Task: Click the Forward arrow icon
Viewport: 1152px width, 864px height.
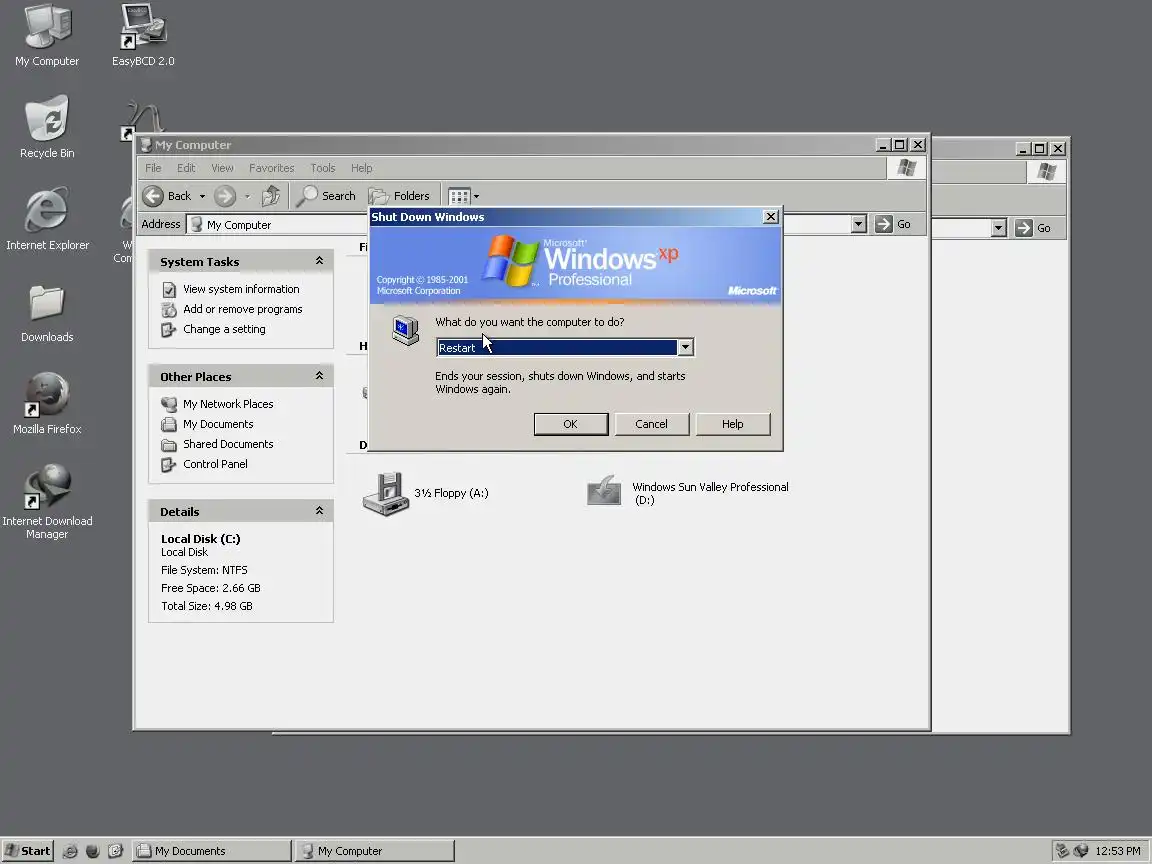Action: 225,196
